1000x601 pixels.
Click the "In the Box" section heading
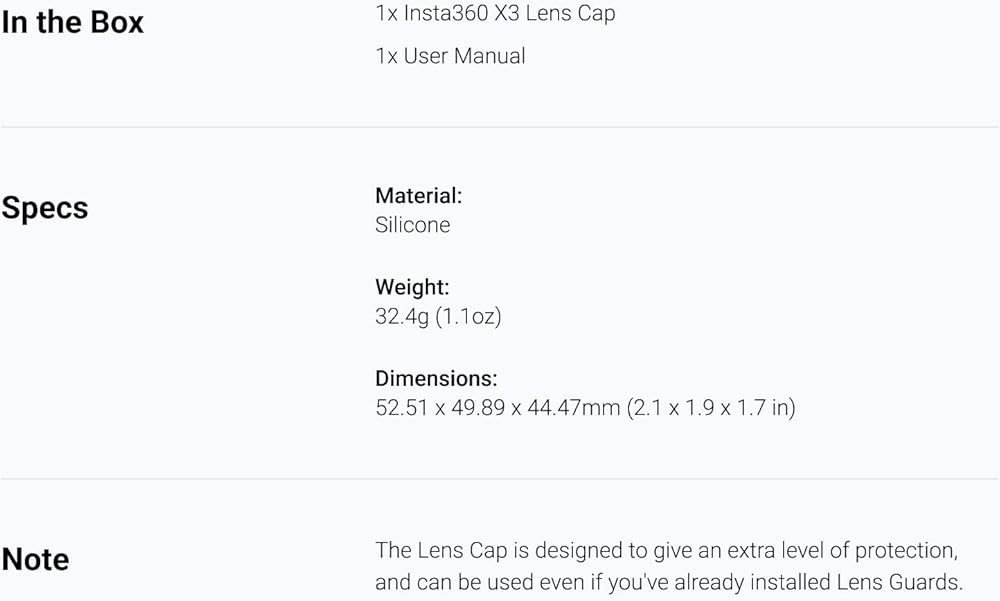[x=73, y=22]
